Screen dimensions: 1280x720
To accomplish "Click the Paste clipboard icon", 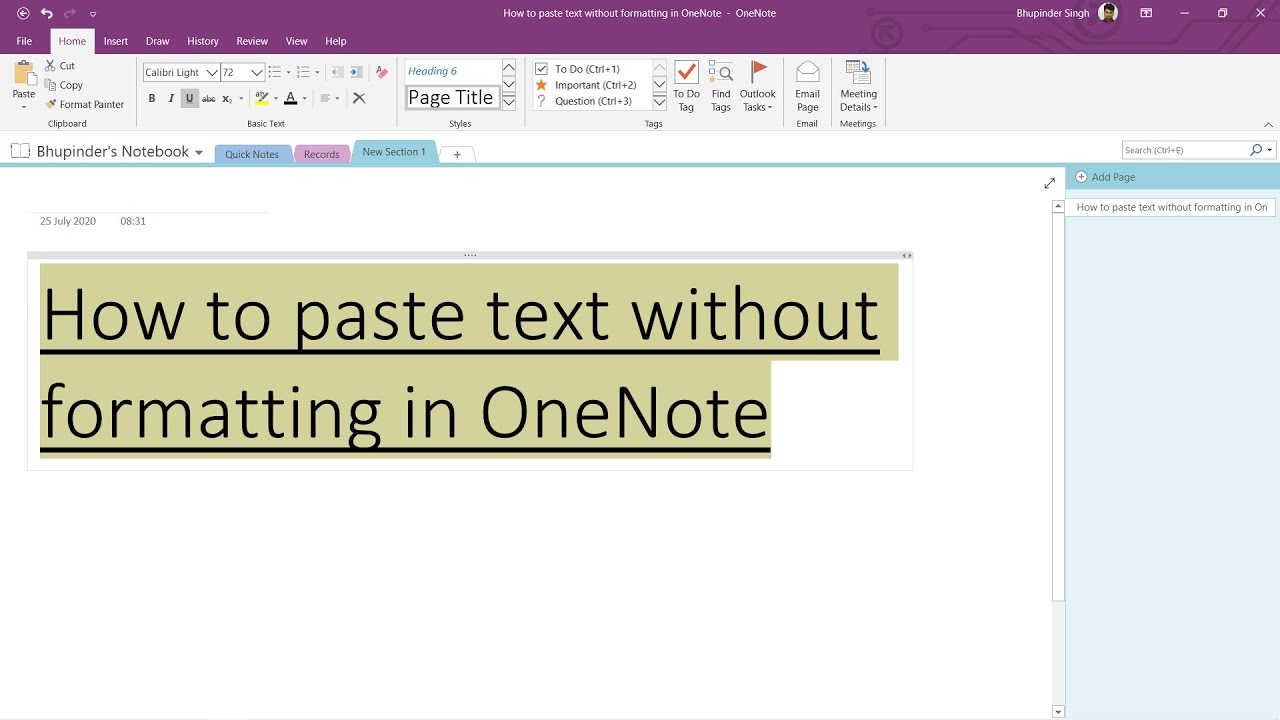I will 24,73.
